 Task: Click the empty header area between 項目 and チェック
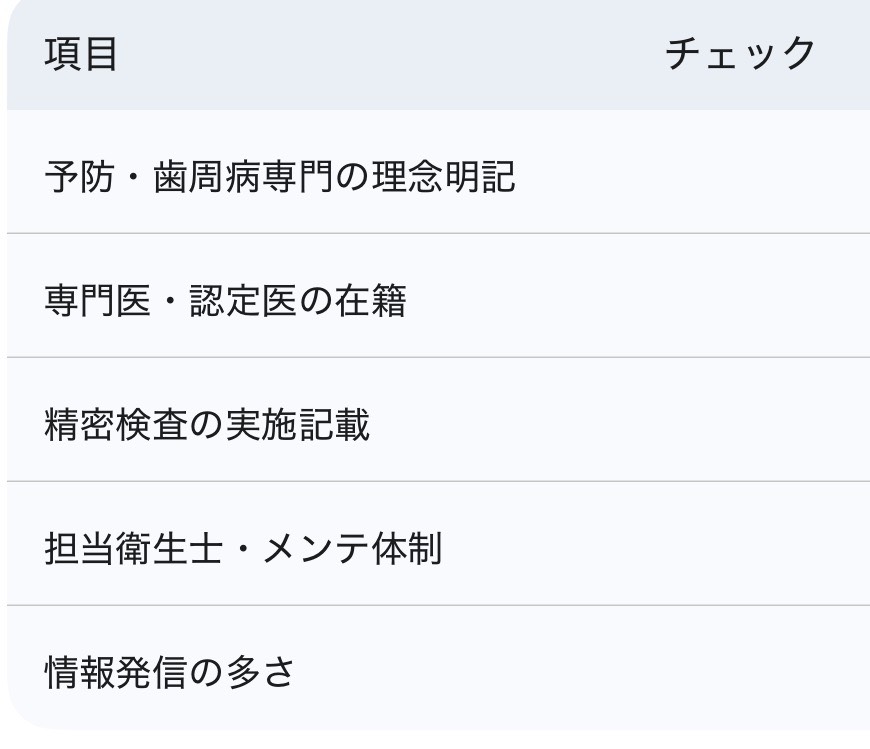(x=390, y=54)
